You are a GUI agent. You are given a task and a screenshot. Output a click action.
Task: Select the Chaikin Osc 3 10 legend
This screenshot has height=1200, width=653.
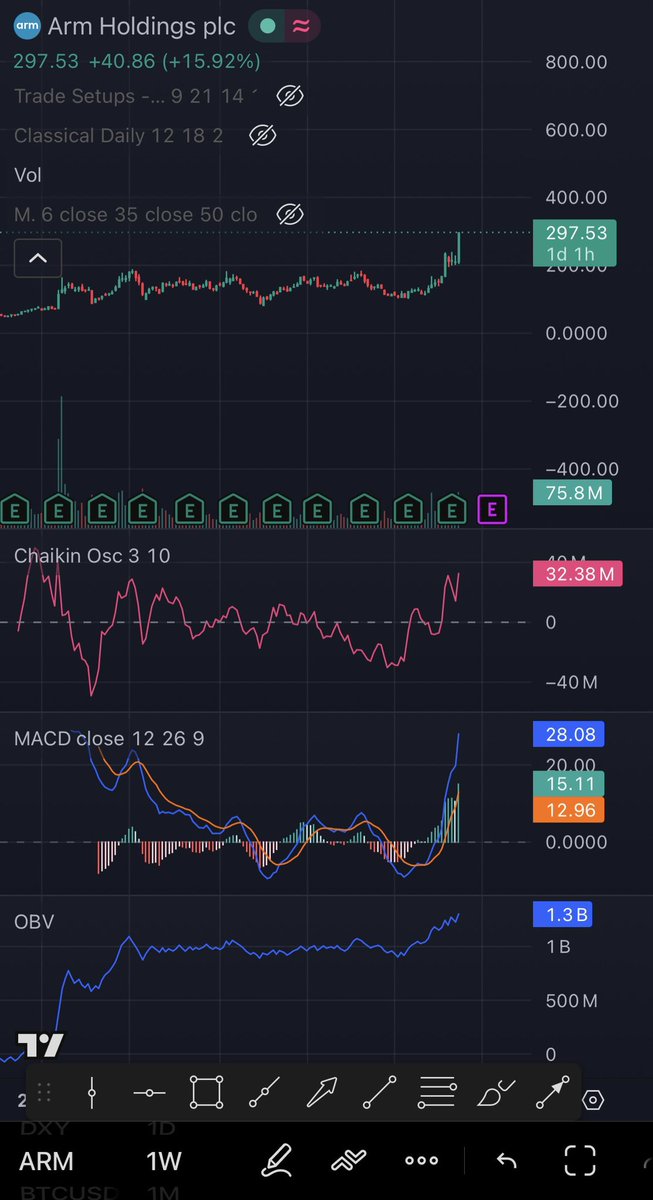tap(92, 556)
